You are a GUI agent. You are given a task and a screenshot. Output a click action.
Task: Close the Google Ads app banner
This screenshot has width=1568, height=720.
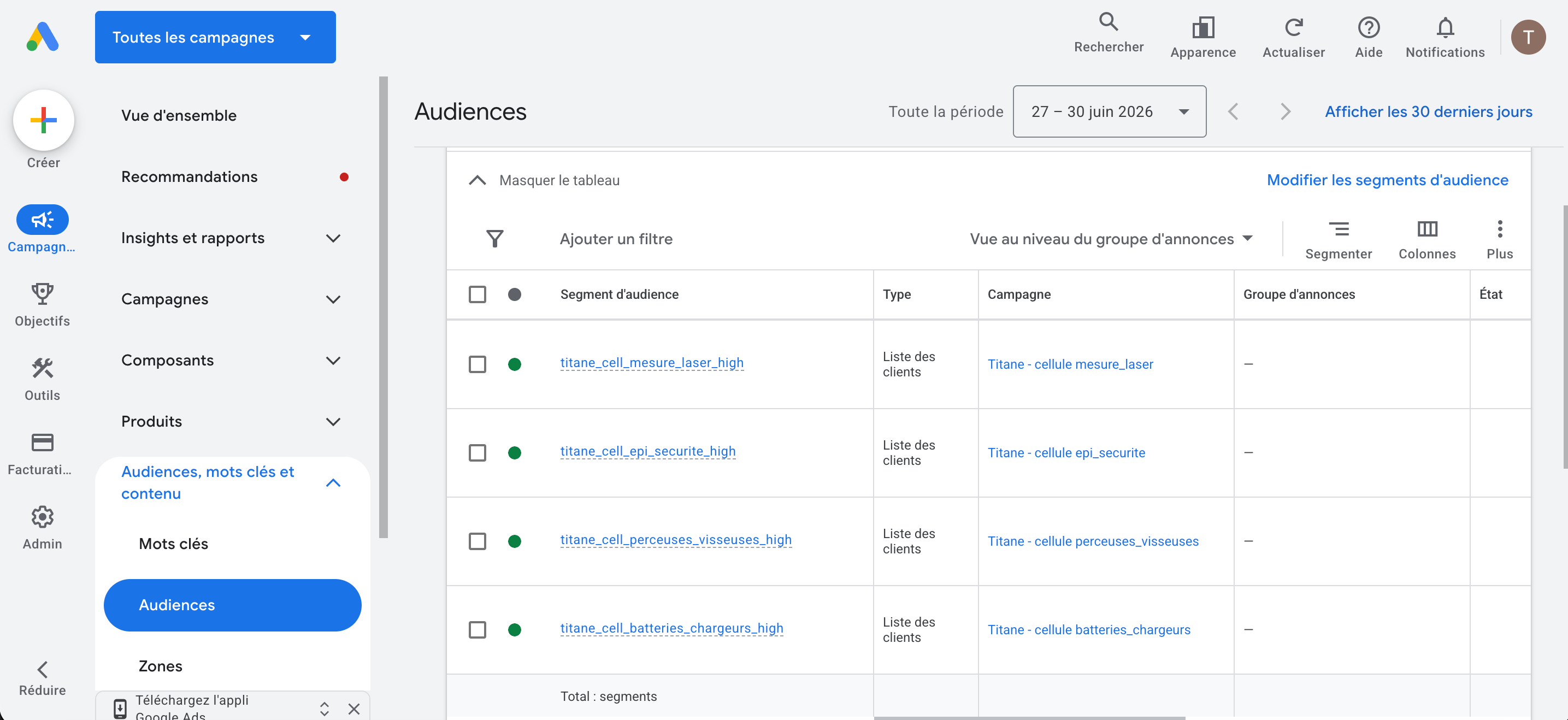click(x=353, y=709)
